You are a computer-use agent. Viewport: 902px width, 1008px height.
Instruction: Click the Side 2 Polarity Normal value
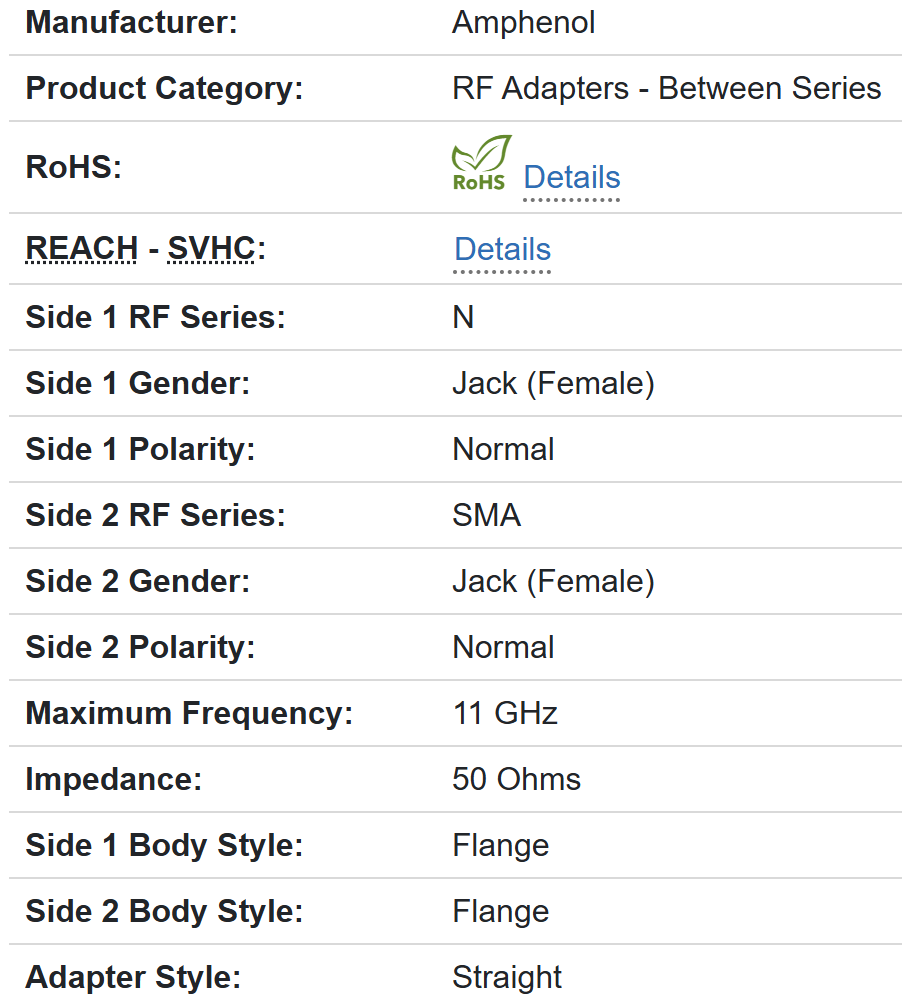(x=503, y=648)
